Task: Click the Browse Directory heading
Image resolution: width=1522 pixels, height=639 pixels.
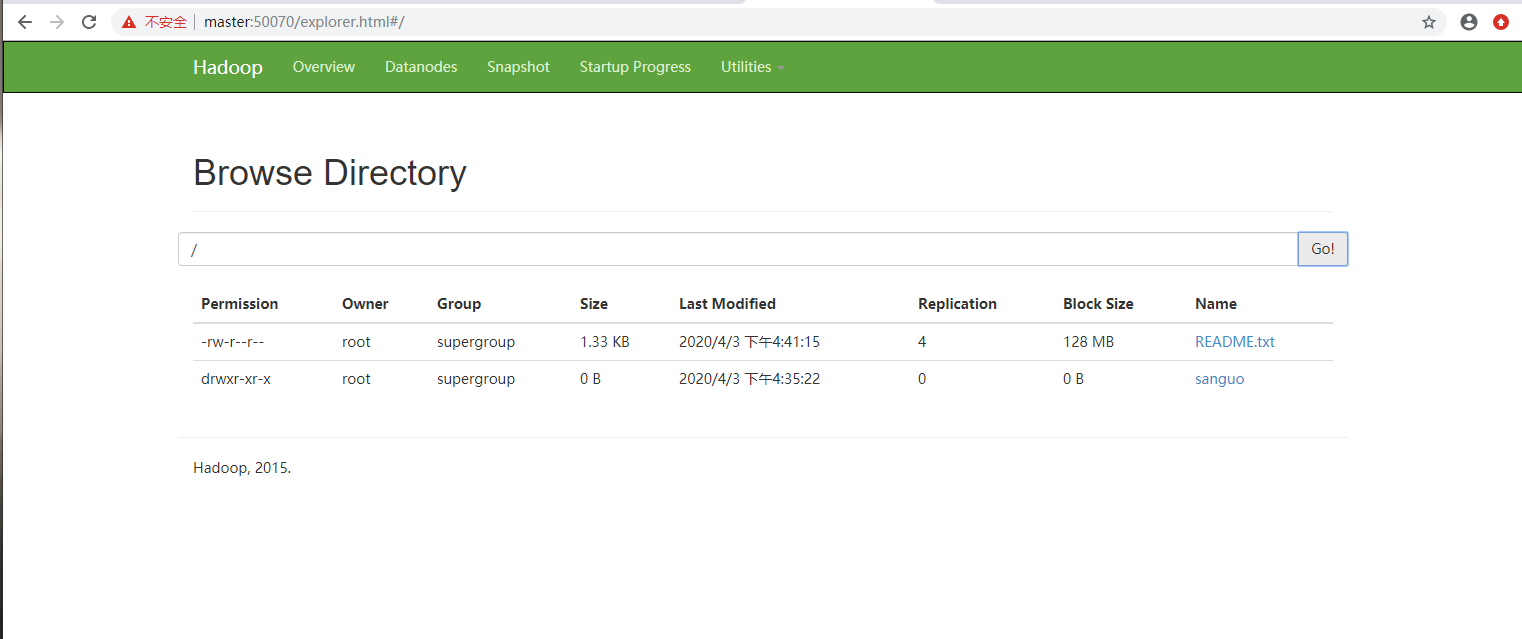Action: click(330, 173)
